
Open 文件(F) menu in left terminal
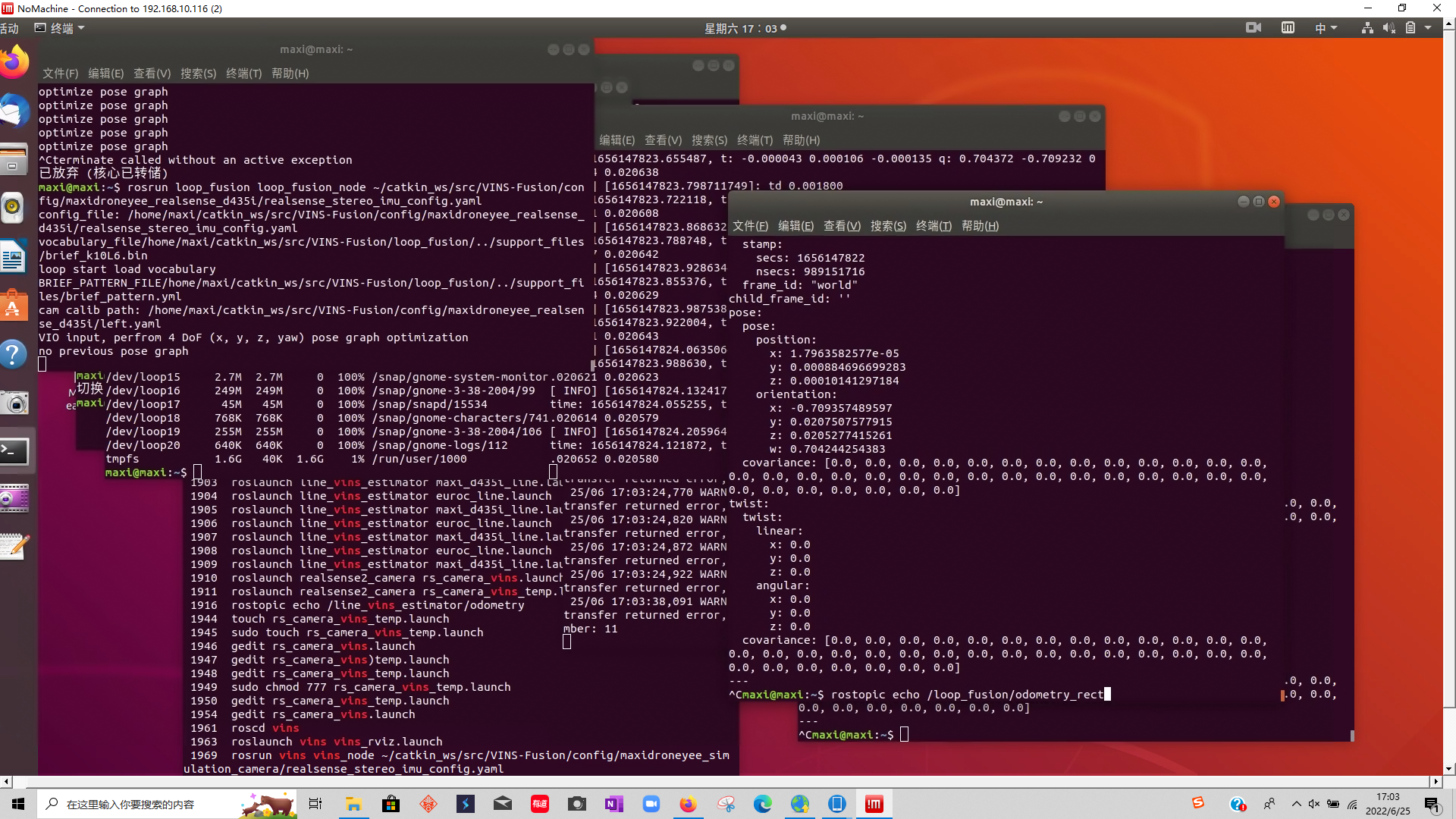[x=60, y=74]
